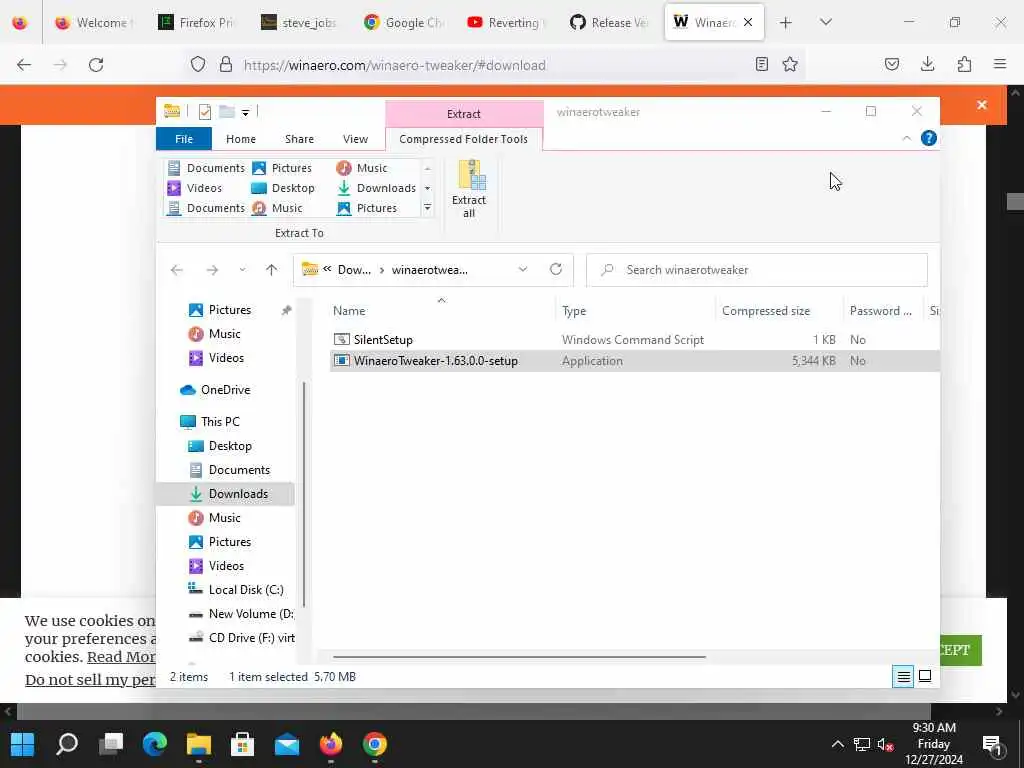
Task: Open Firefox extensions puzzle icon
Action: [x=964, y=64]
